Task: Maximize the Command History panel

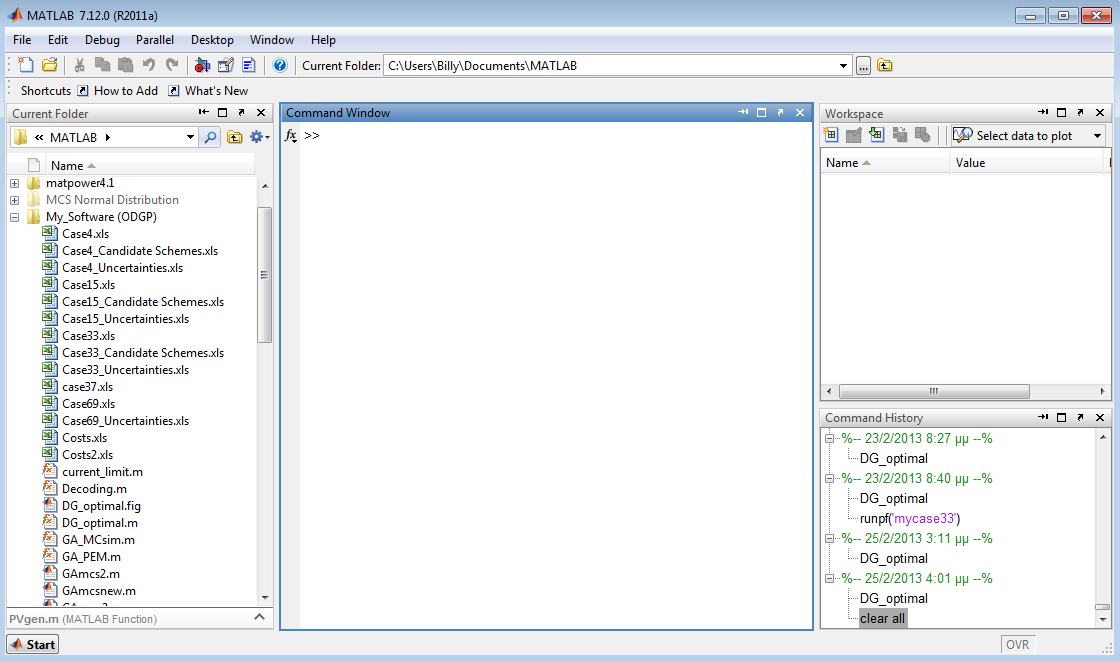Action: point(1061,417)
